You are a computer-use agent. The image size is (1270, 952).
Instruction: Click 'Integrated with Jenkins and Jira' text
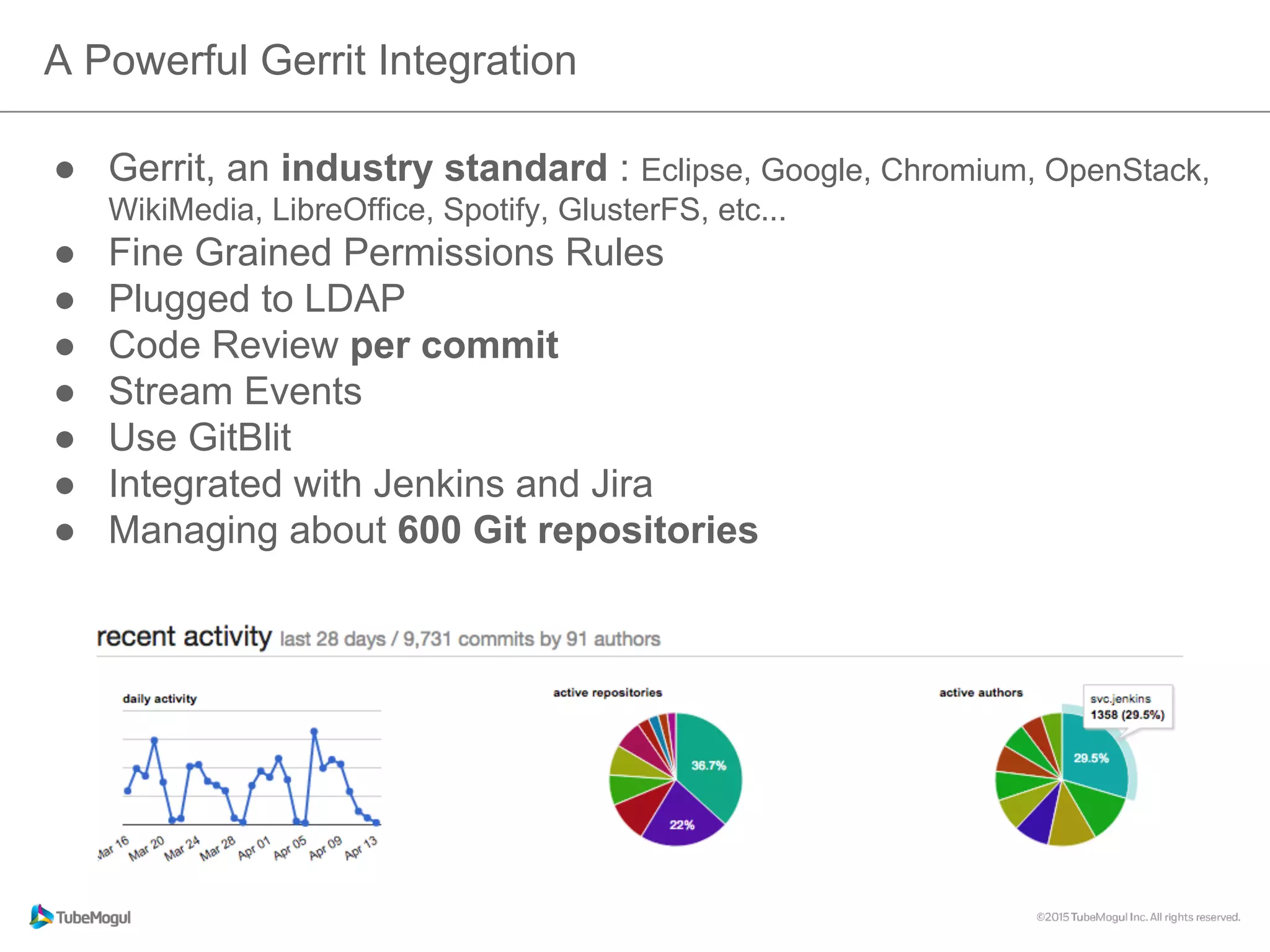point(381,483)
